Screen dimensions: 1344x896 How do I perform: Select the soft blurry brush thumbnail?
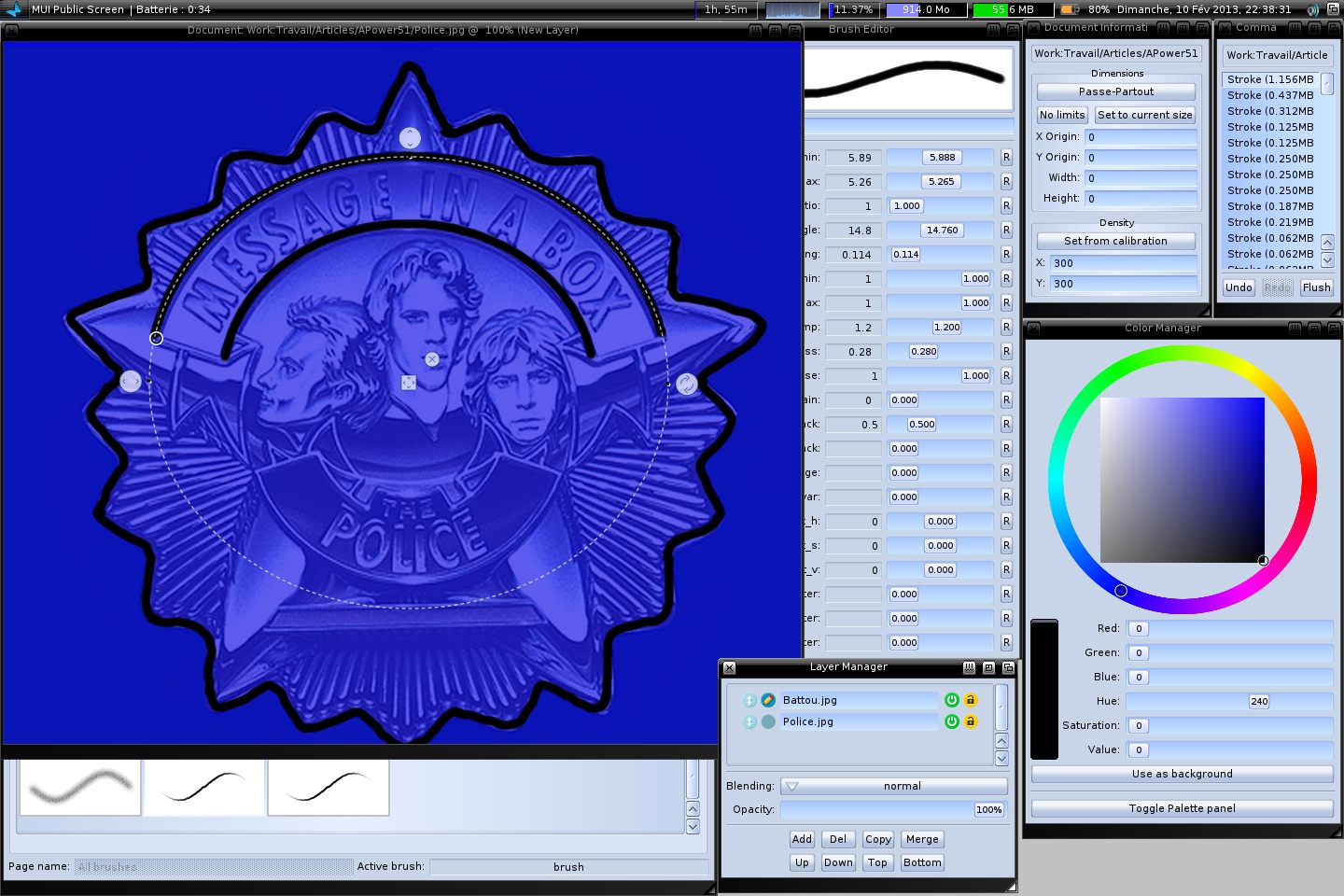pos(80,787)
